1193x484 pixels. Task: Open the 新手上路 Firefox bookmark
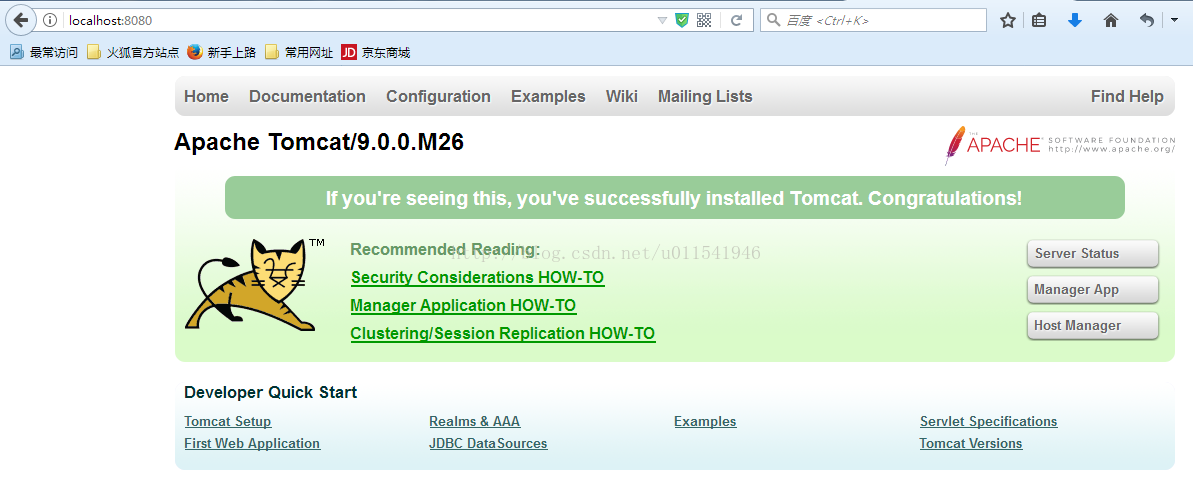click(221, 53)
